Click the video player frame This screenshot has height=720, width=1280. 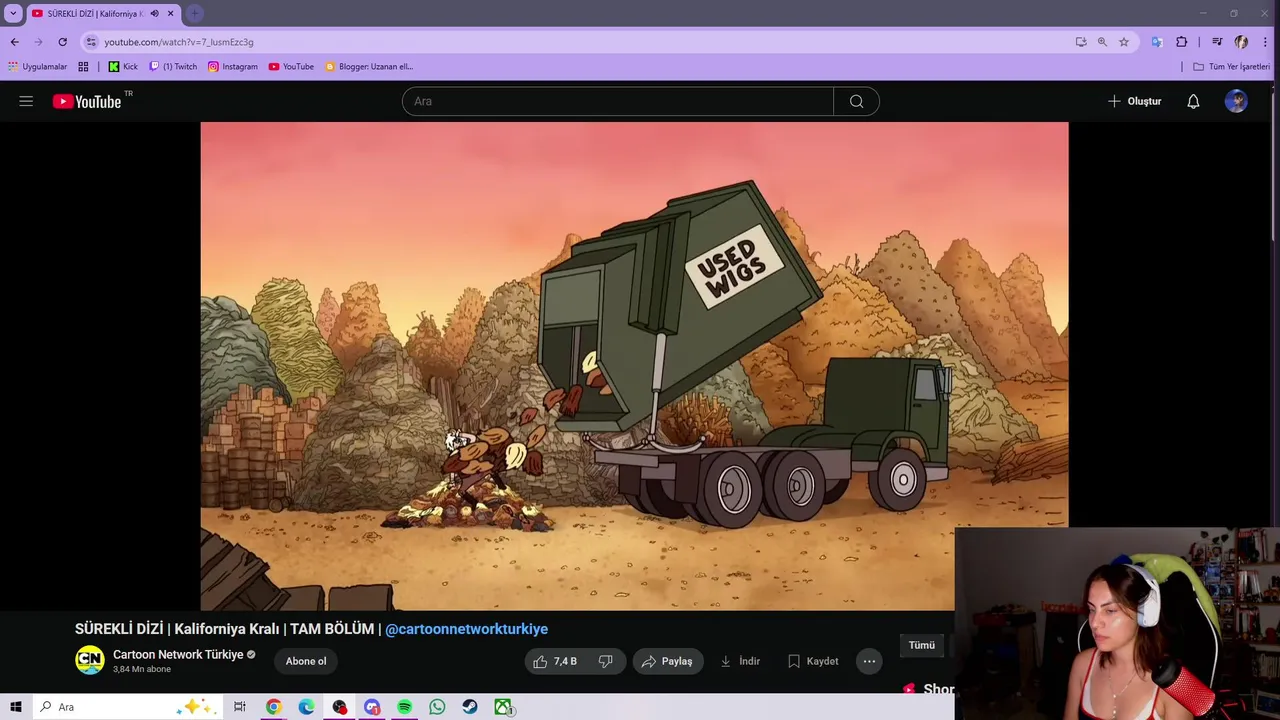(x=634, y=366)
